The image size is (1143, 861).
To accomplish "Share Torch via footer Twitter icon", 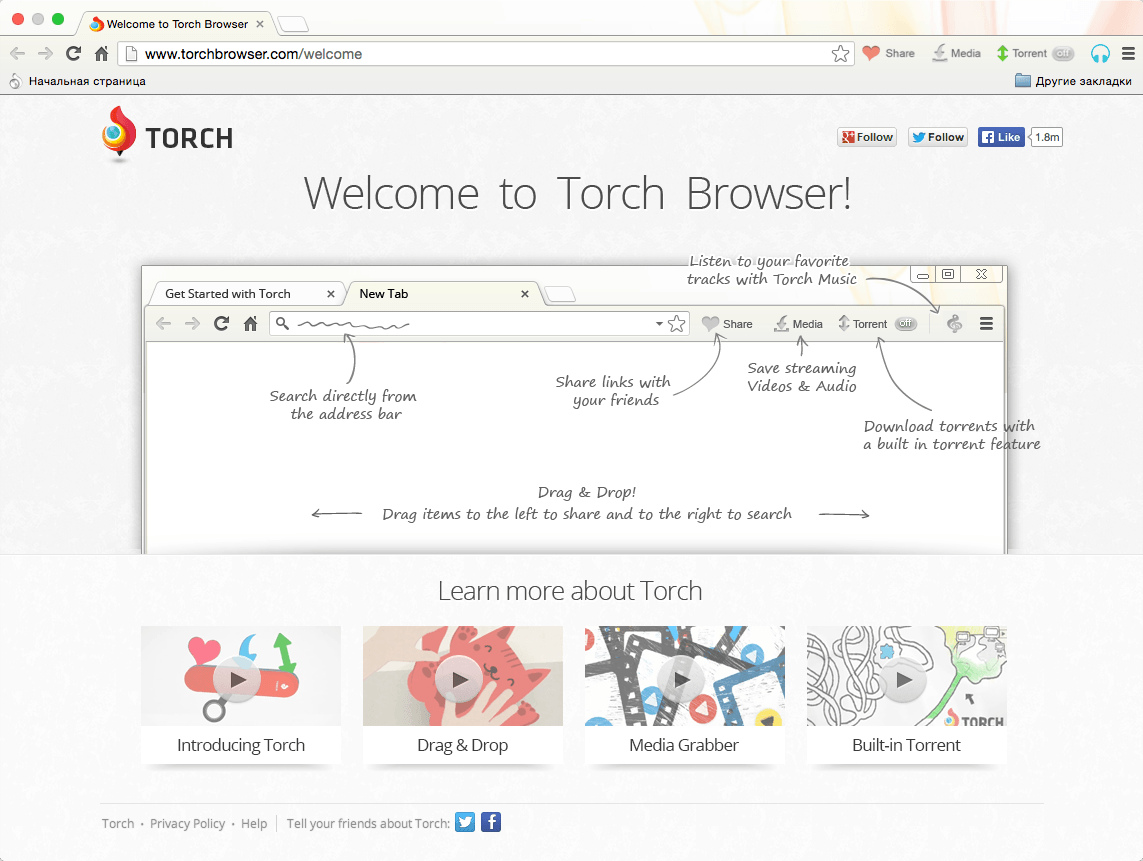I will coord(465,822).
